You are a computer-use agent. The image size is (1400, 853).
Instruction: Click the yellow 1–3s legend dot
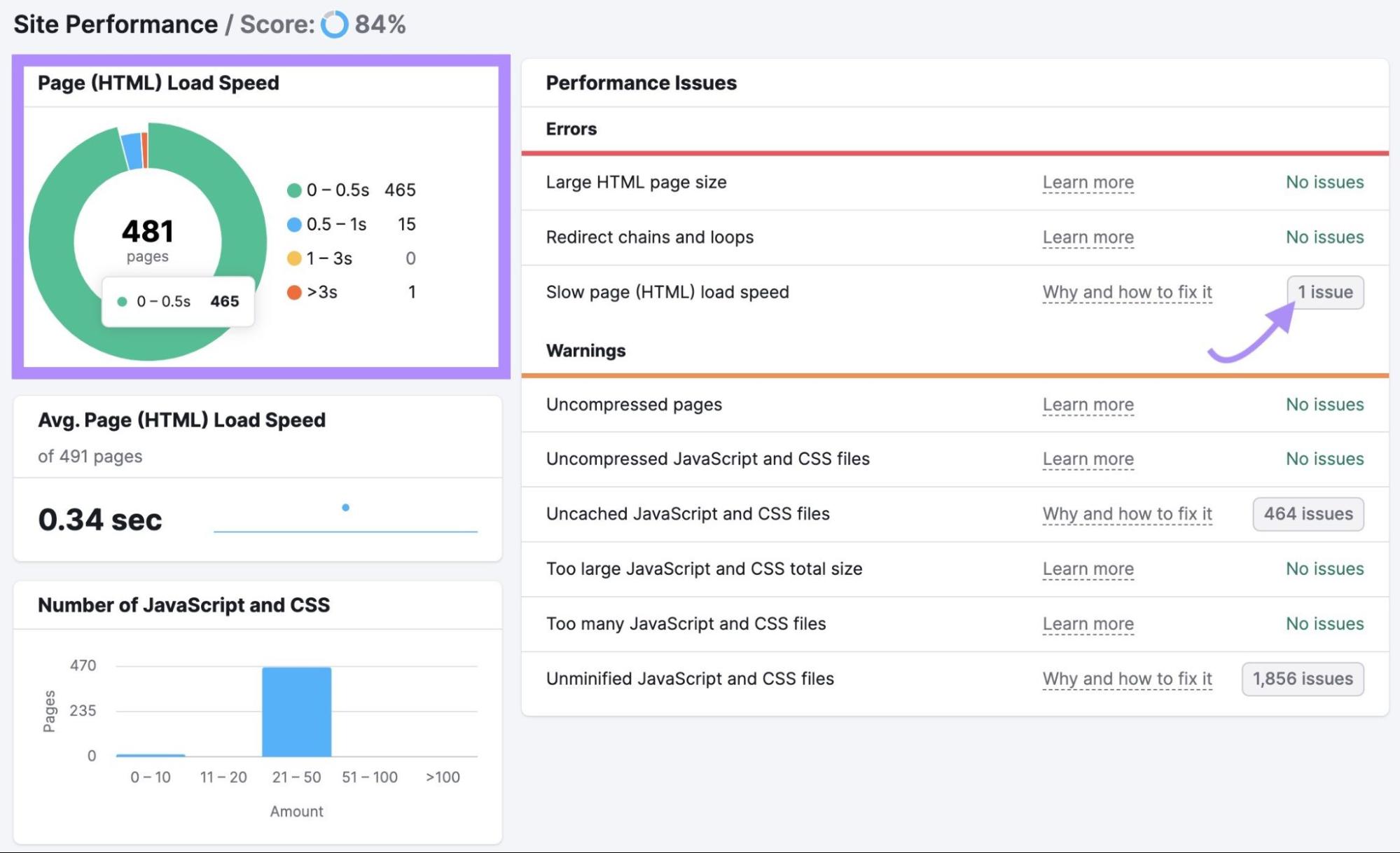(x=294, y=258)
